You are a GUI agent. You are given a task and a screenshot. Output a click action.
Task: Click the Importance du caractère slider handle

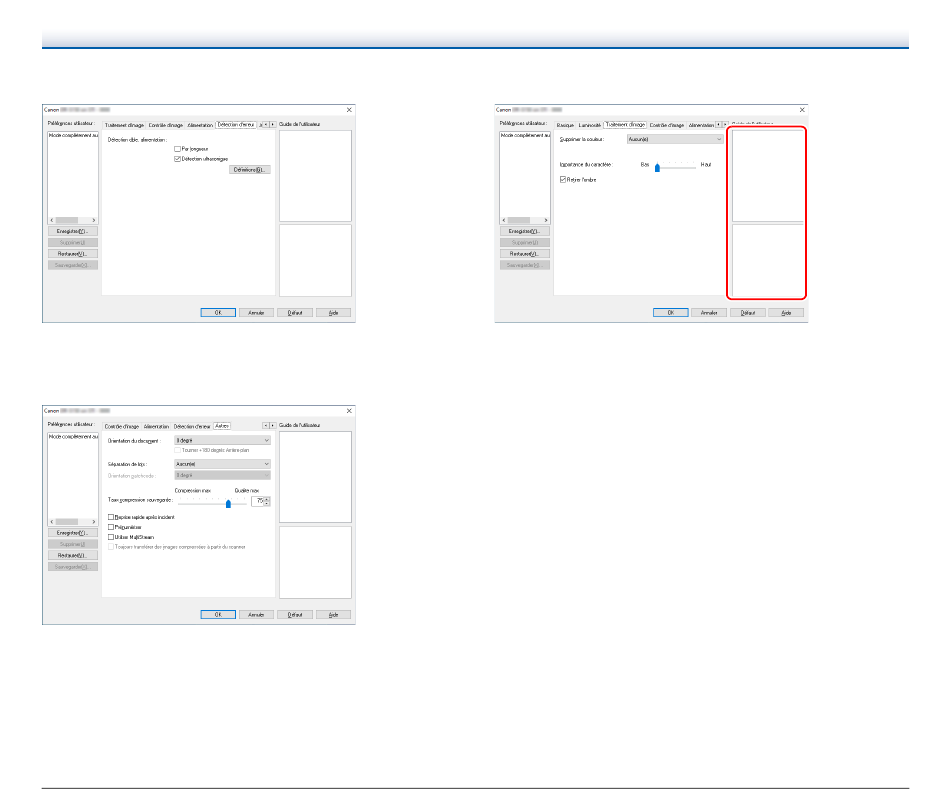tap(657, 168)
